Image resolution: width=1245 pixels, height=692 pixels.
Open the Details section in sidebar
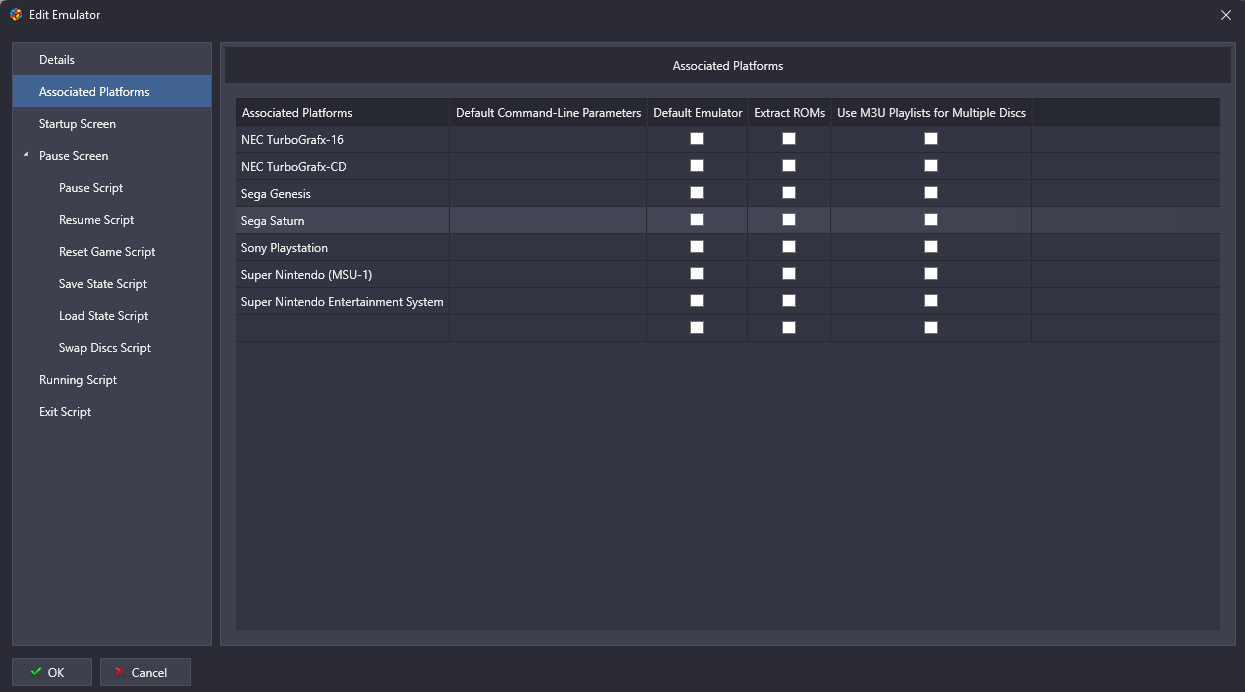tap(111, 60)
